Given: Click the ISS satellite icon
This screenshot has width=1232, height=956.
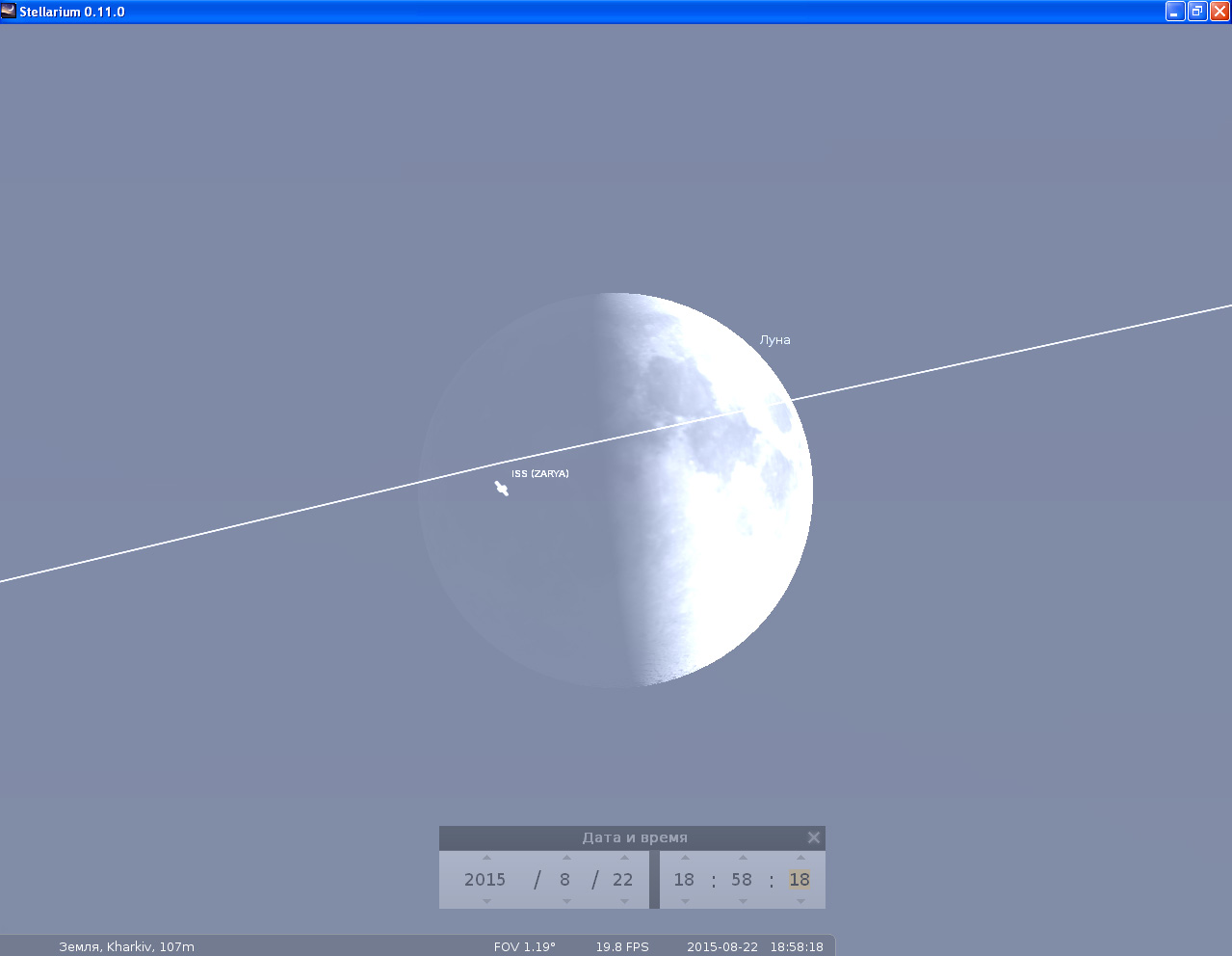Looking at the screenshot, I should (x=502, y=489).
